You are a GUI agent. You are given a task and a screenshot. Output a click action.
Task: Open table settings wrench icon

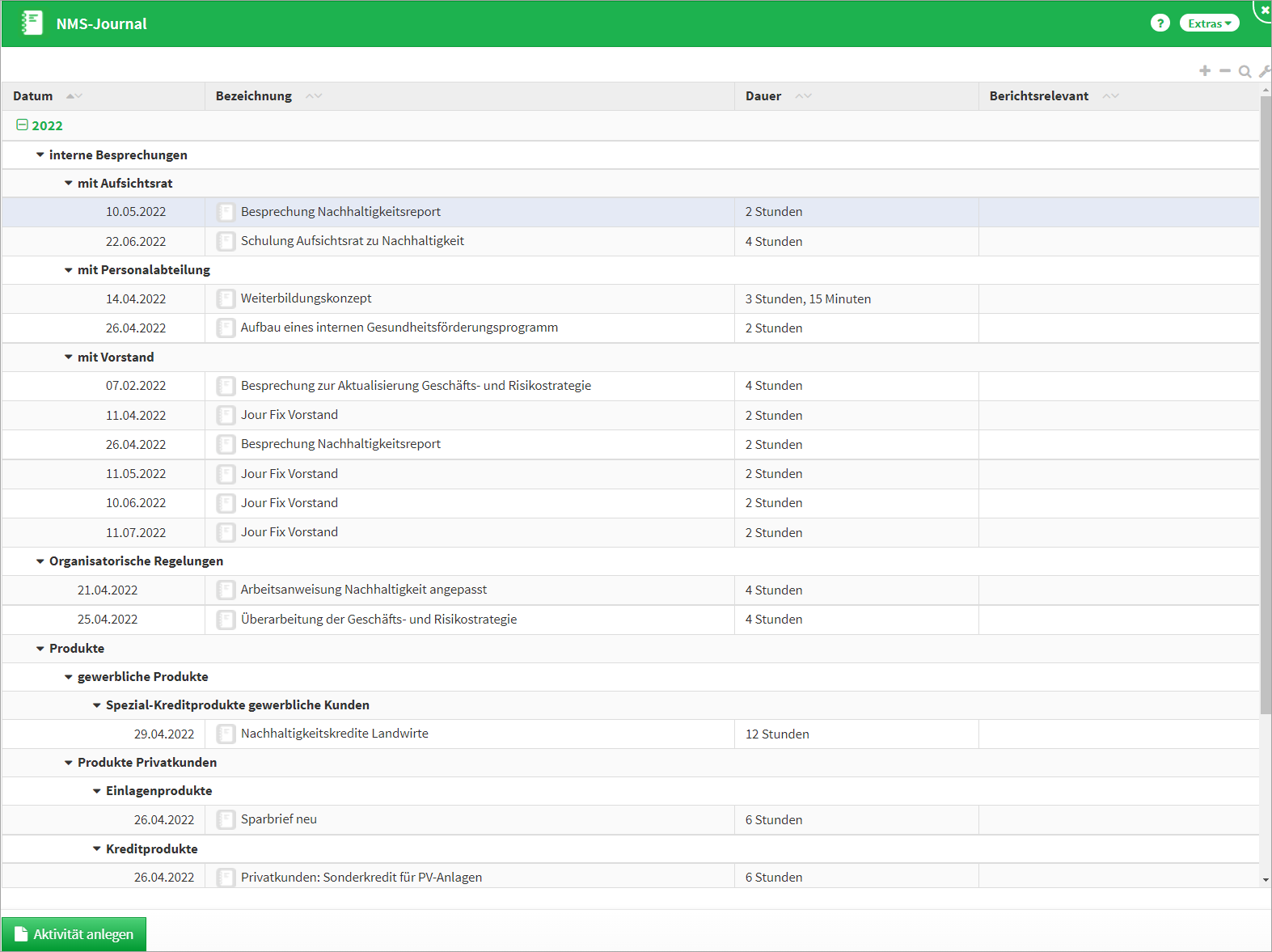[1265, 71]
